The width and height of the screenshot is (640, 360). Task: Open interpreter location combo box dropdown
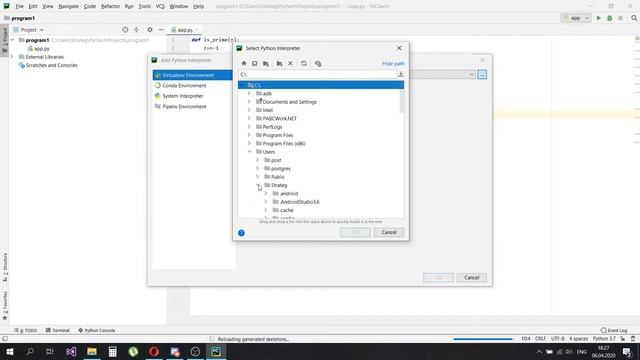(x=471, y=74)
